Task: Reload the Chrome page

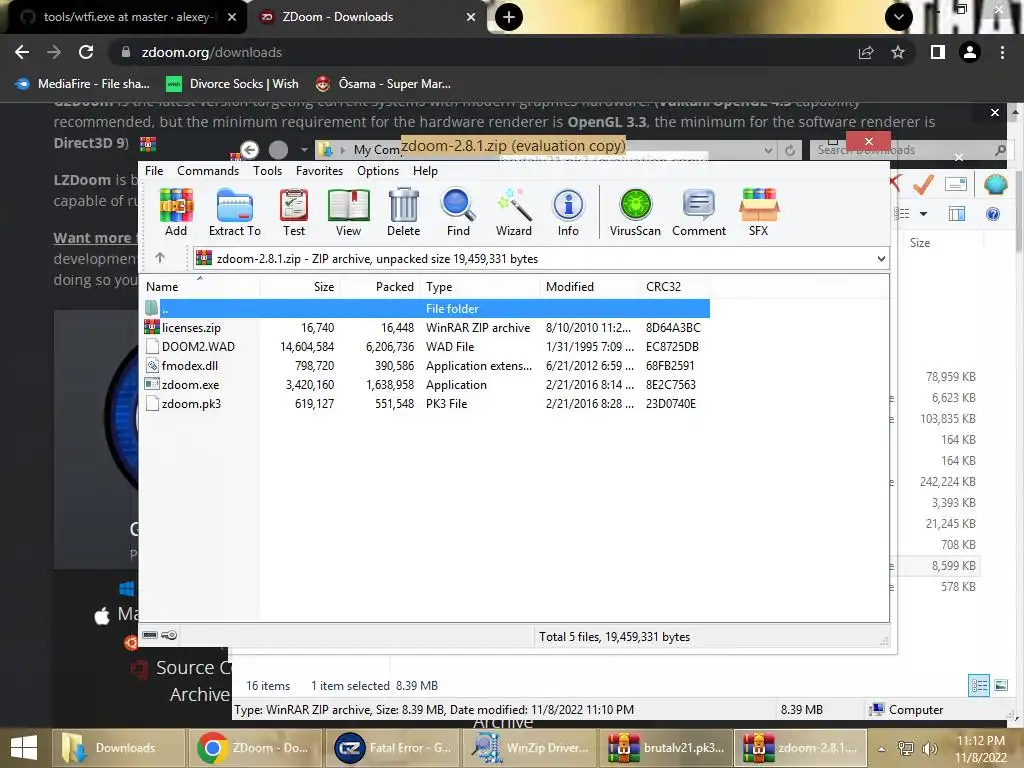Action: pos(86,52)
